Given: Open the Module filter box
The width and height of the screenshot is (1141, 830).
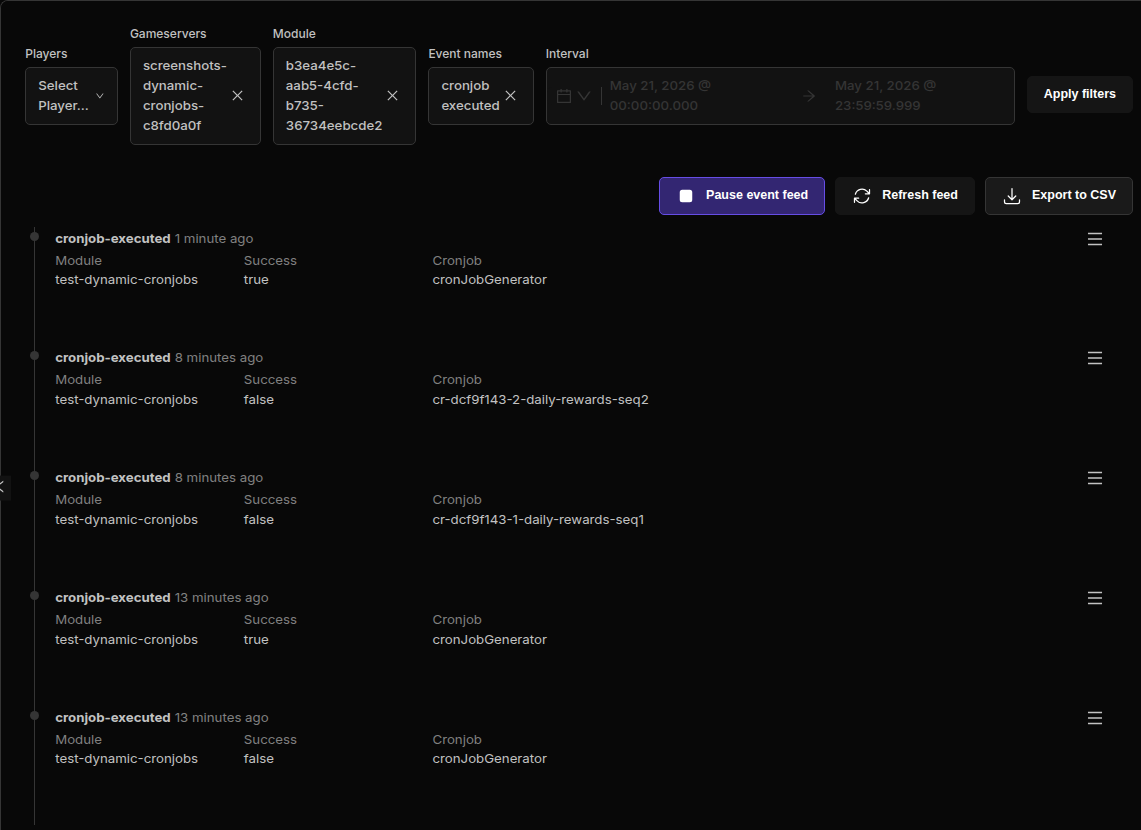Looking at the screenshot, I should click(x=344, y=96).
